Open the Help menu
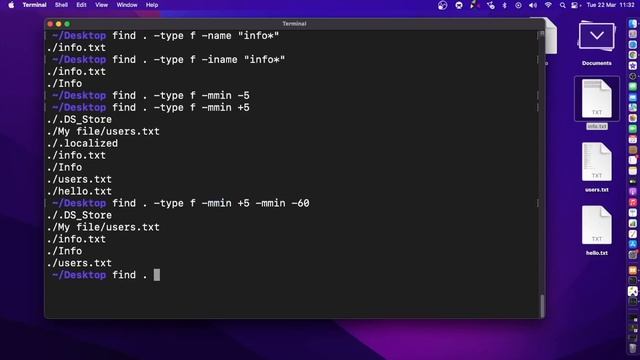Viewport: 640px width, 360px height. point(152,5)
